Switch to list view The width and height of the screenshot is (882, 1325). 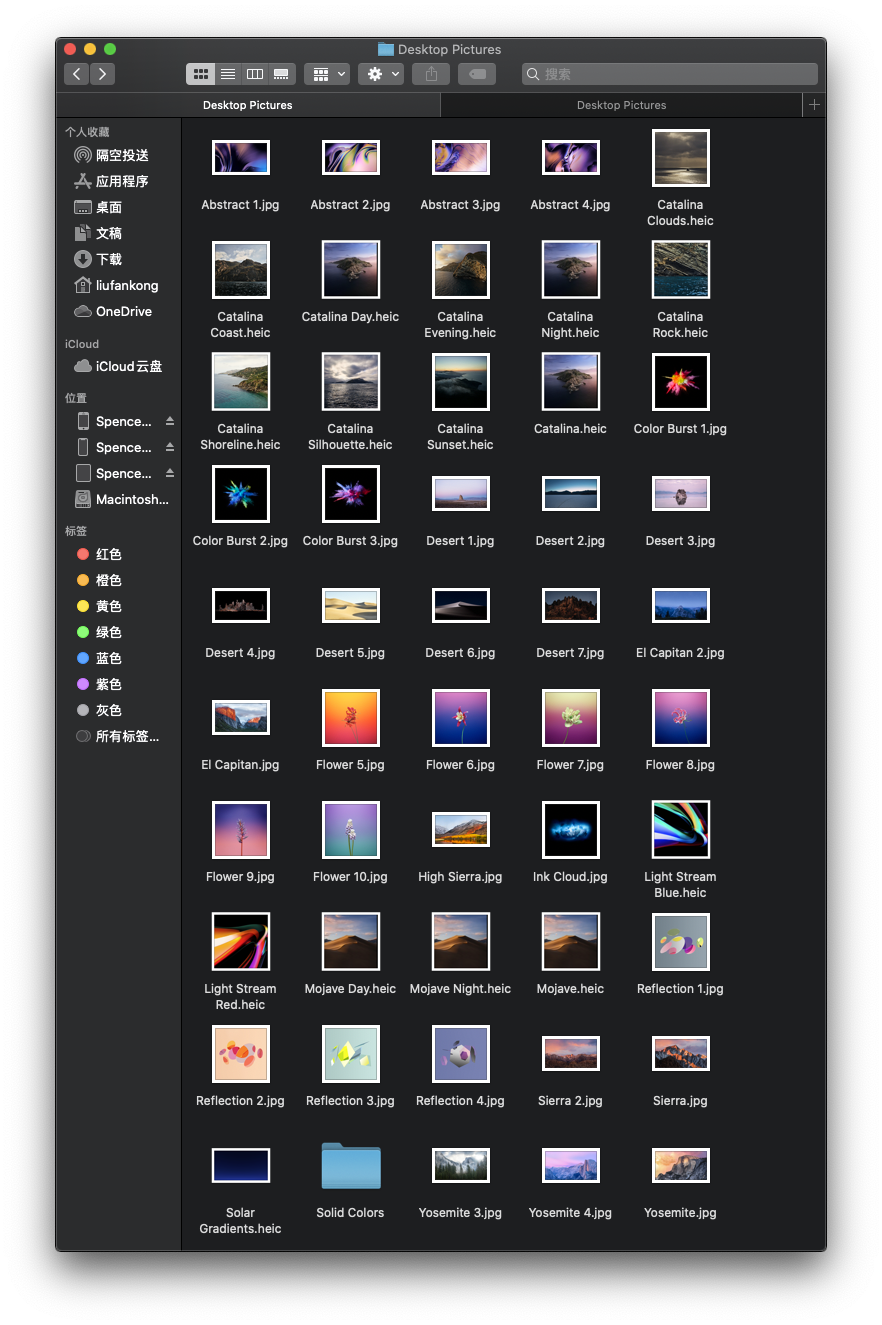pos(228,74)
